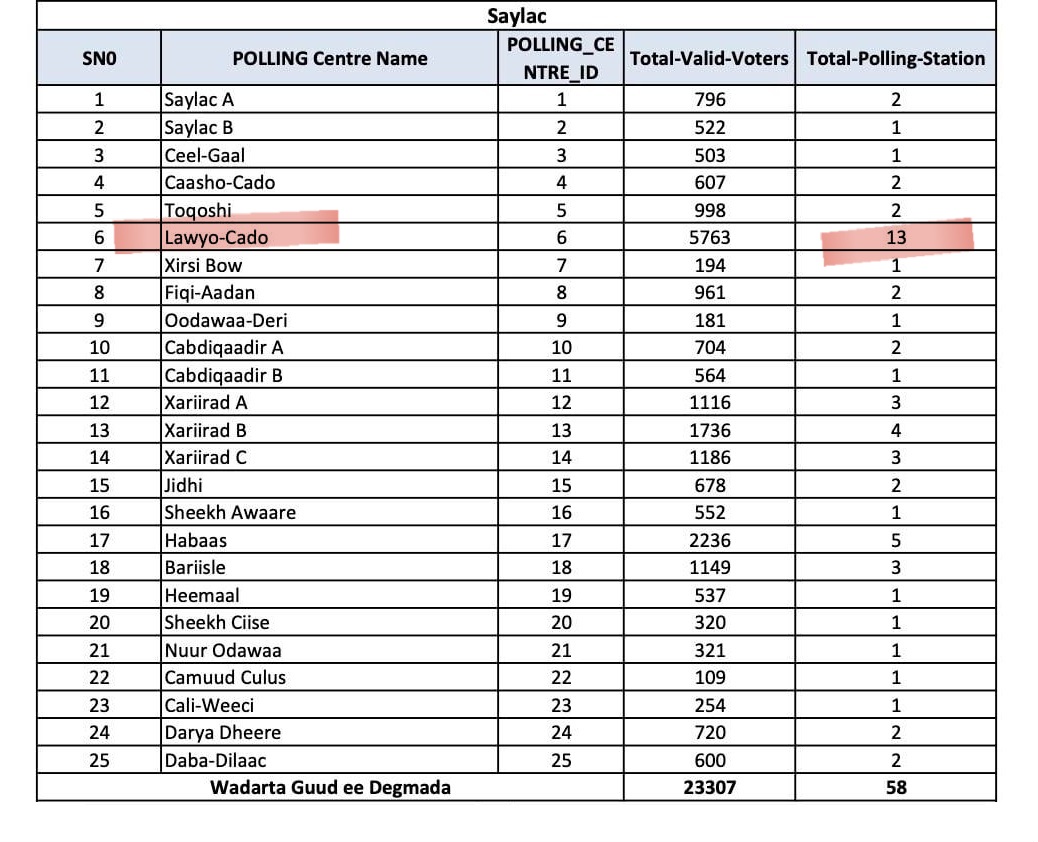Click the Wadarta Guud ee Degmada row
The image size is (1038, 842).
(x=330, y=787)
